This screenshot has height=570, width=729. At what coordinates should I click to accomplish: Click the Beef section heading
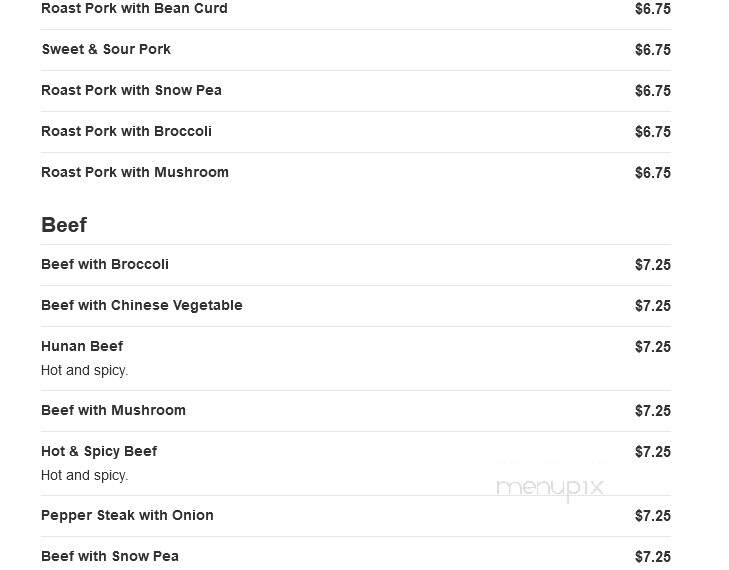point(64,225)
